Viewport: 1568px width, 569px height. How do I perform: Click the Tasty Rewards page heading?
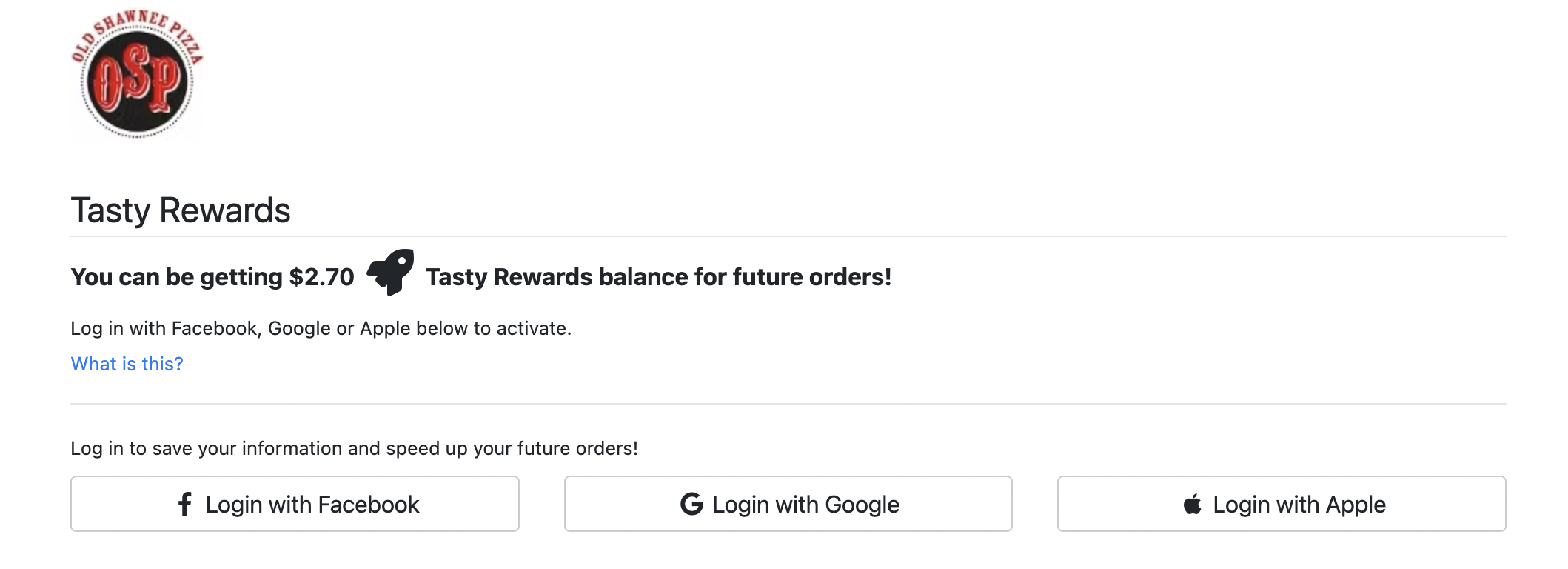181,210
